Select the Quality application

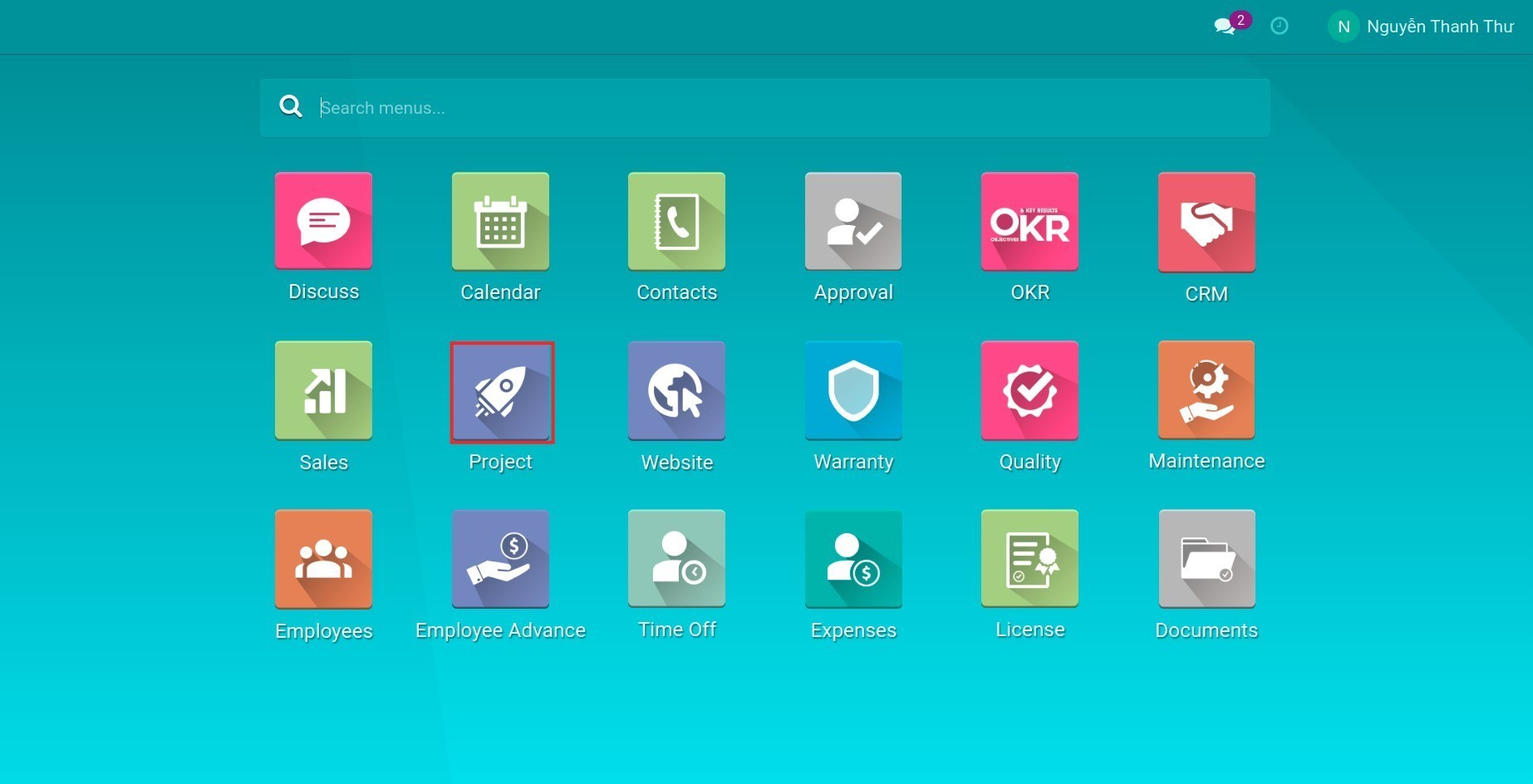(x=1029, y=390)
